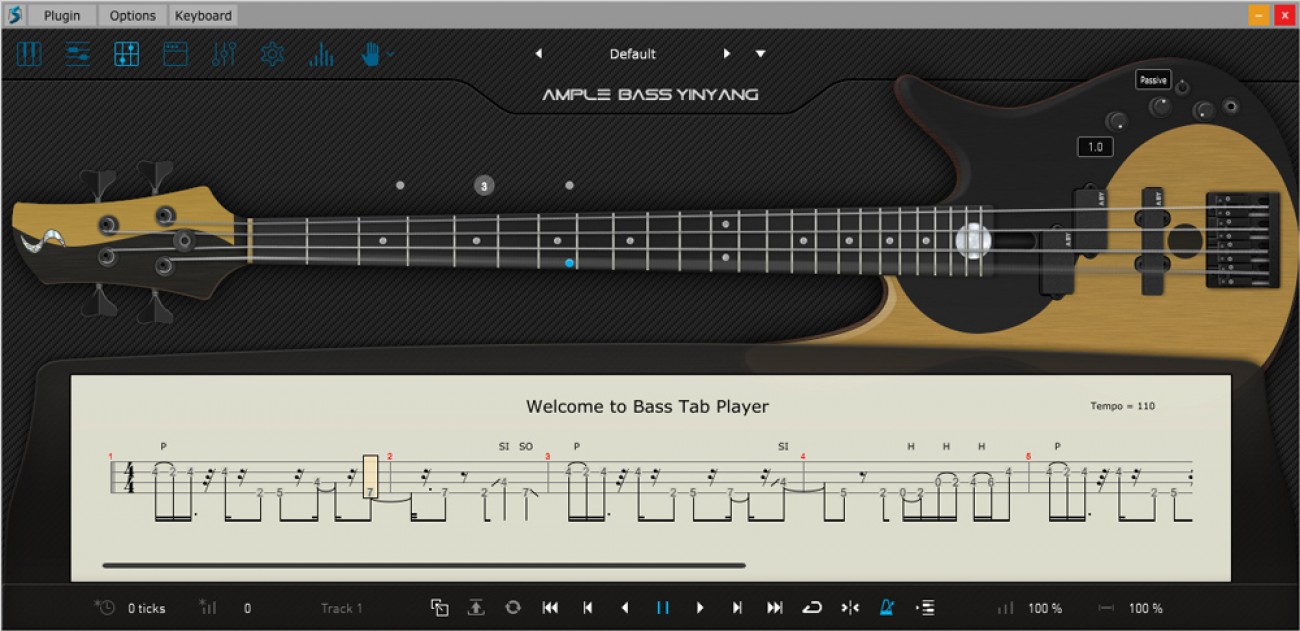Open the bar-graph equalizer icon
This screenshot has height=631, width=1300.
[x=321, y=54]
